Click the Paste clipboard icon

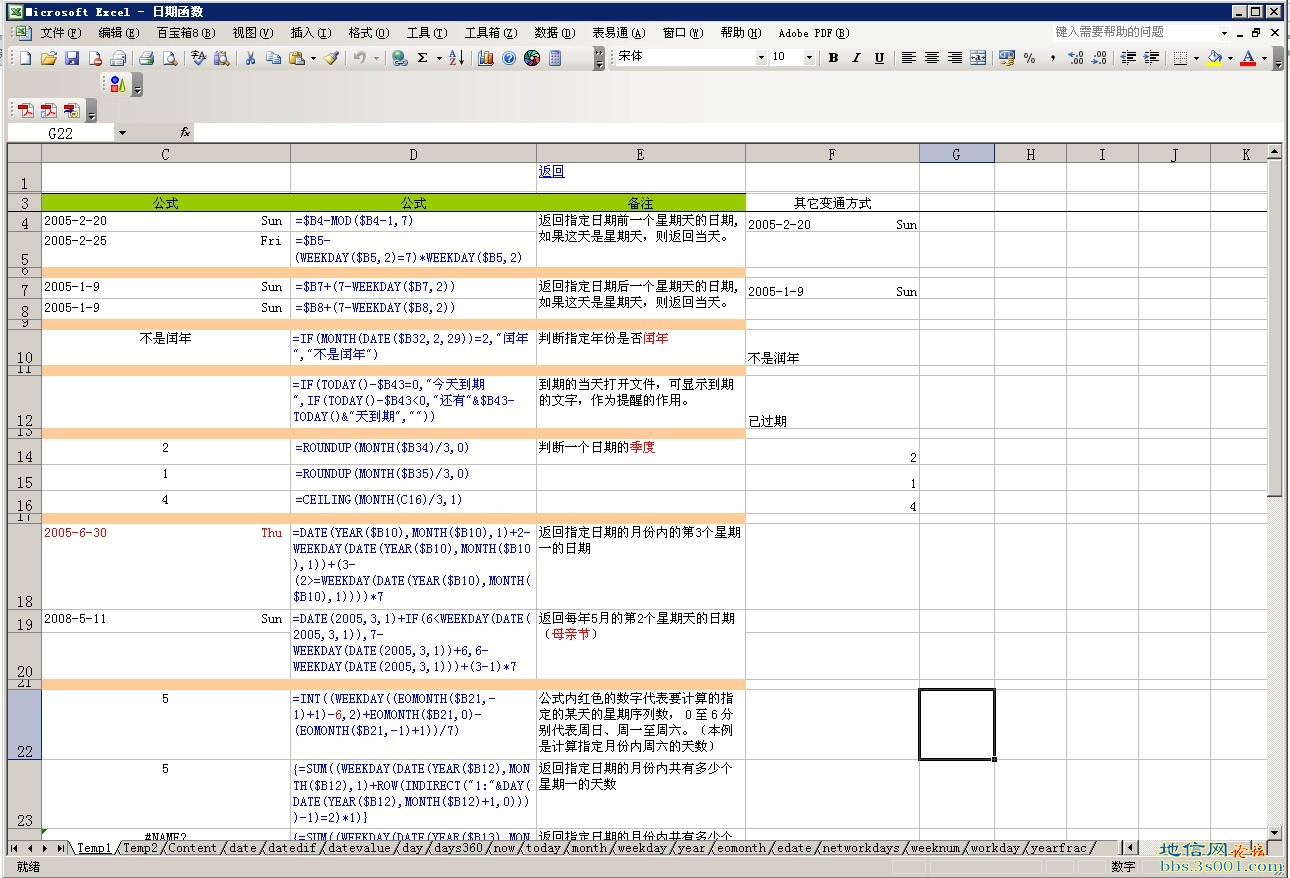point(296,58)
